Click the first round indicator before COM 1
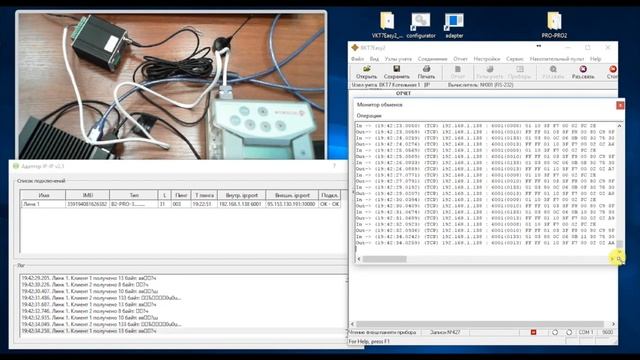This screenshot has height=360, width=640. click(x=555, y=332)
